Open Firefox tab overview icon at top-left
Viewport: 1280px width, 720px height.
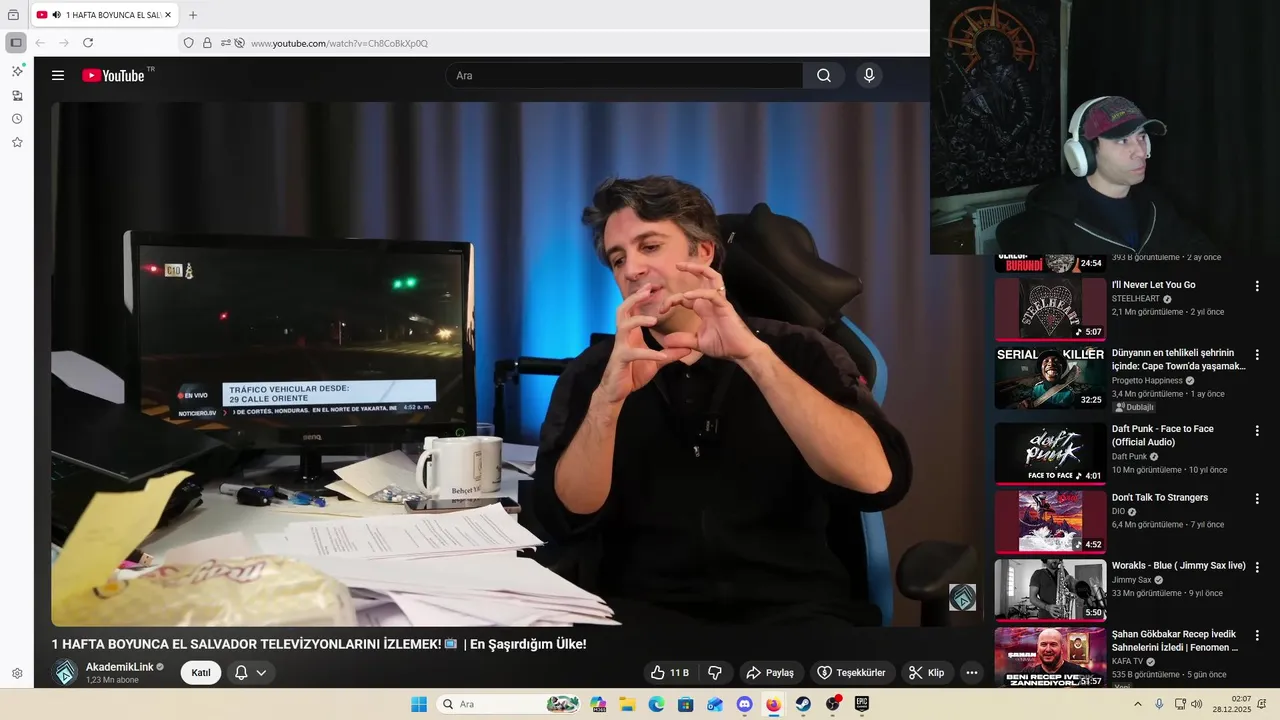pos(13,15)
